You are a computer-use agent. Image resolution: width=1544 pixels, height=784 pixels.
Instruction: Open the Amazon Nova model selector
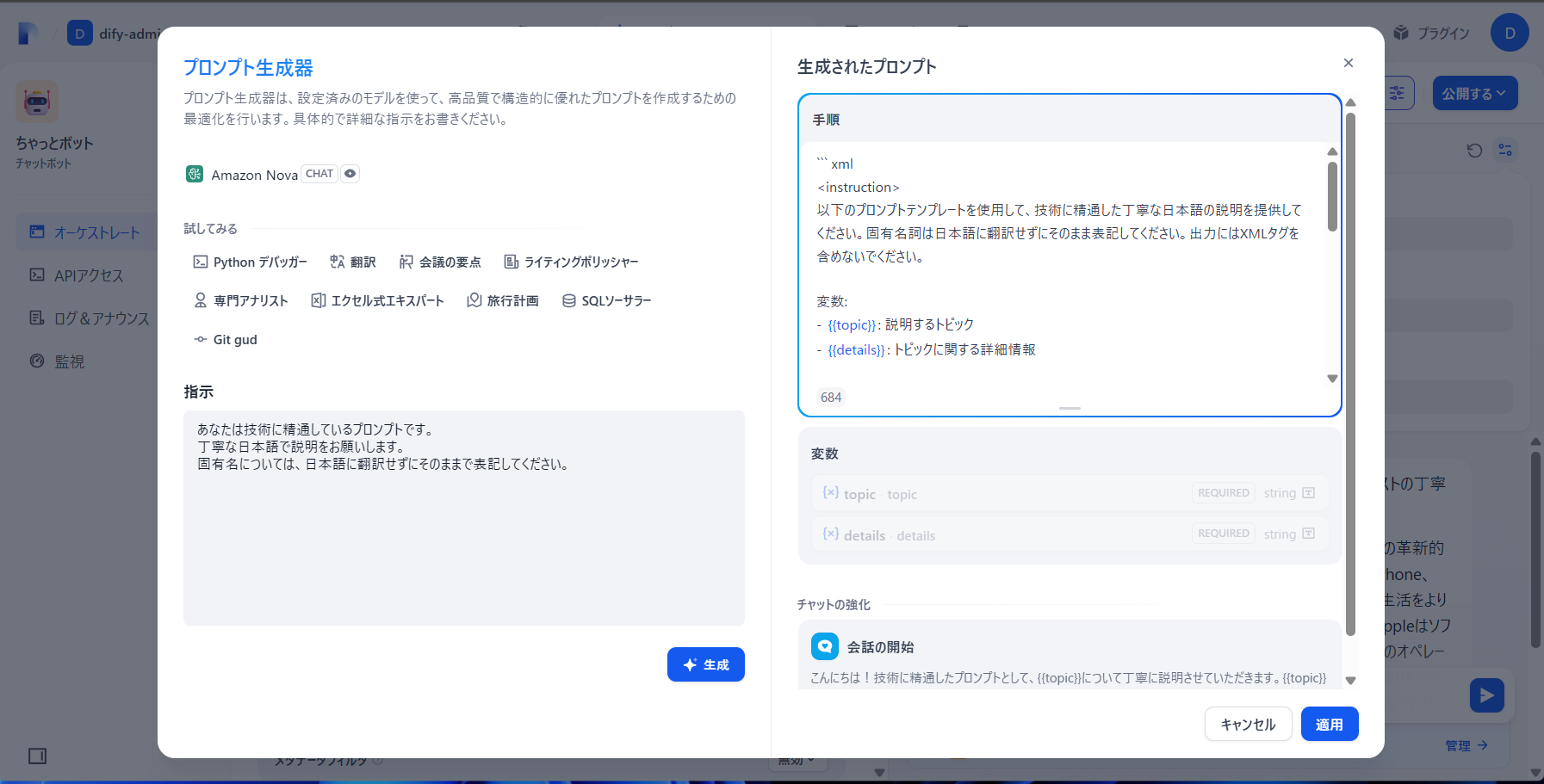coord(272,174)
